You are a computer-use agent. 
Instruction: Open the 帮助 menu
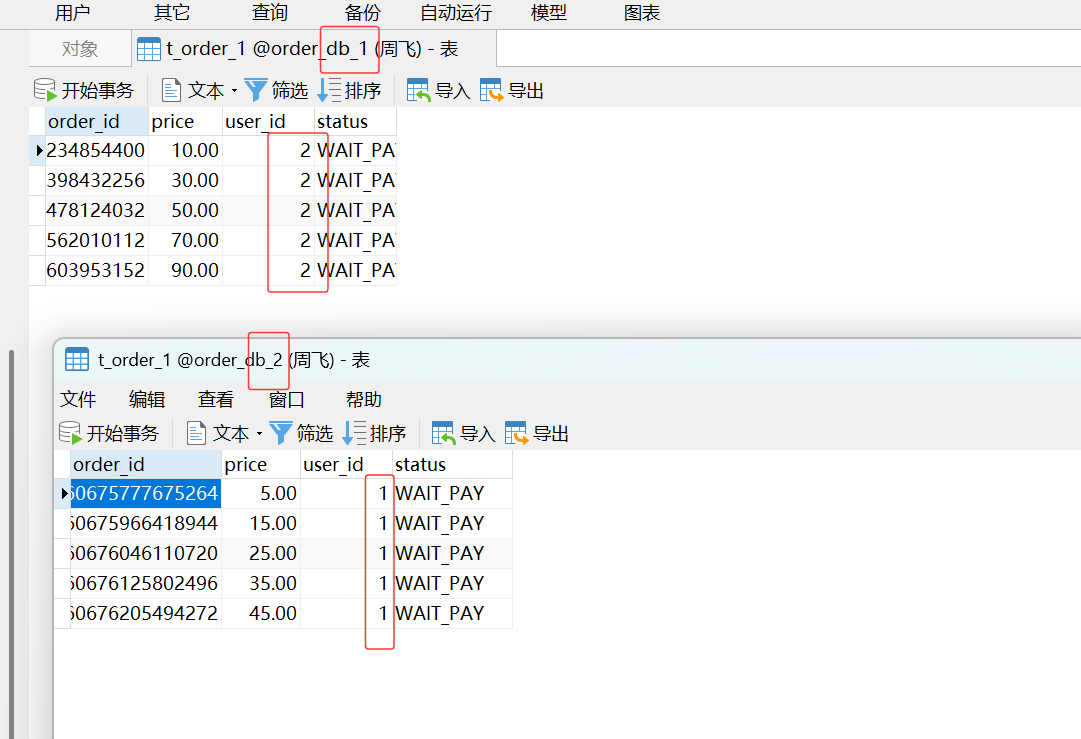(x=364, y=399)
